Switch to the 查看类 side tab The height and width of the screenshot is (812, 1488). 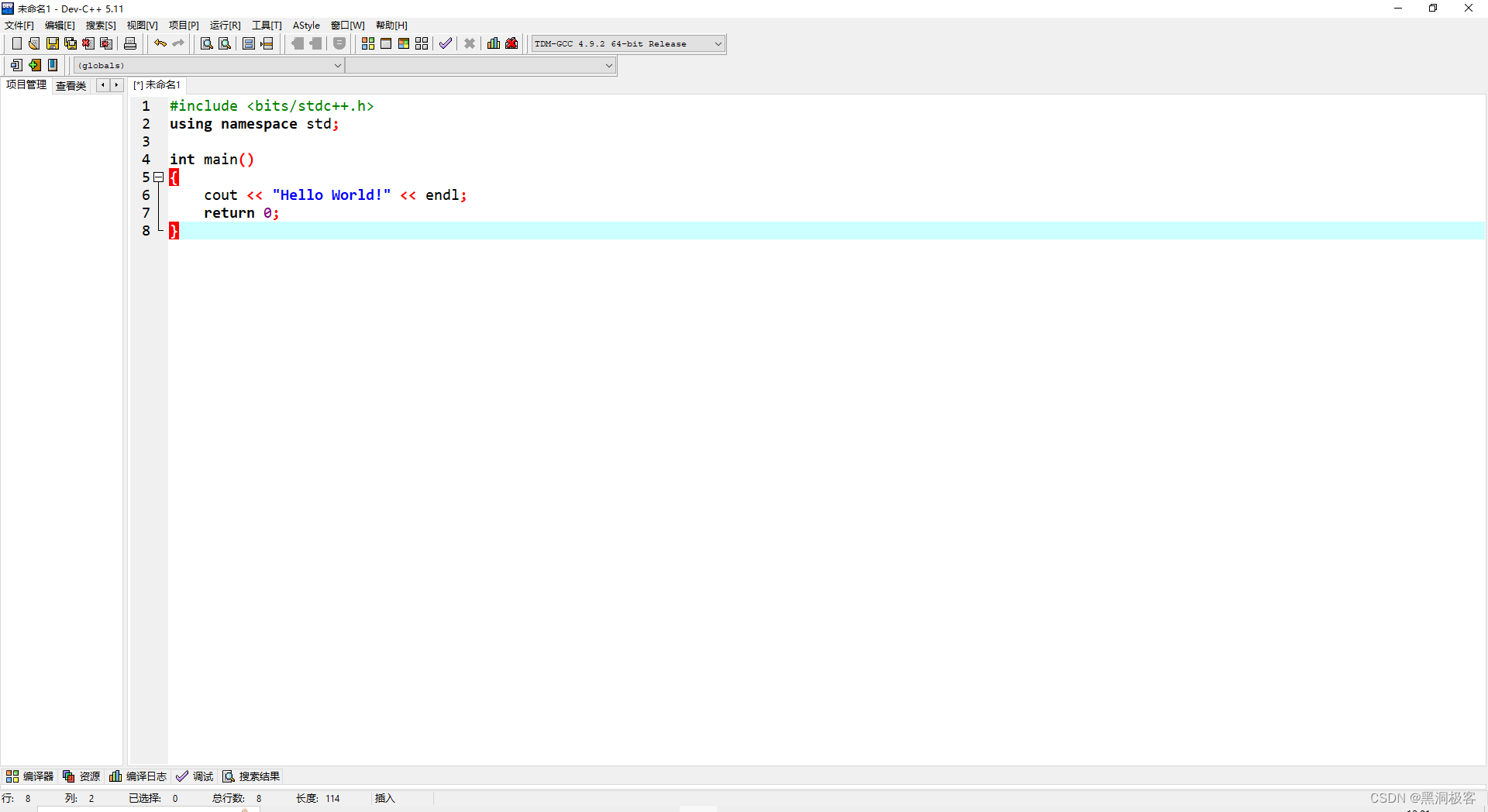point(71,86)
